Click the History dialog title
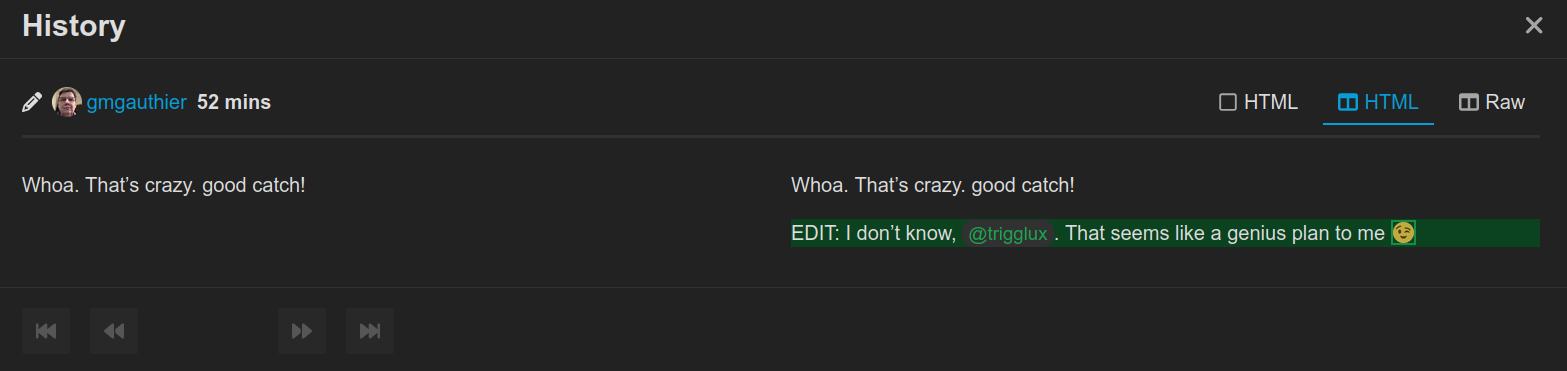1567x371 pixels. (74, 26)
